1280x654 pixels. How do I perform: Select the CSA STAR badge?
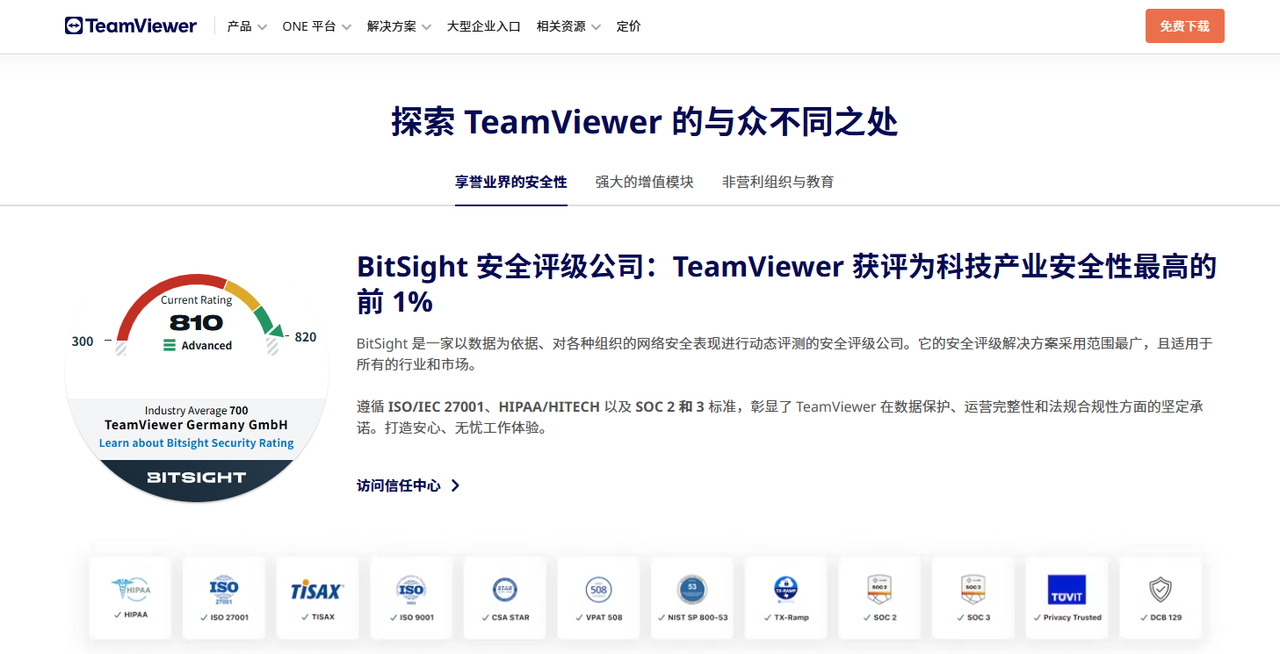(505, 598)
